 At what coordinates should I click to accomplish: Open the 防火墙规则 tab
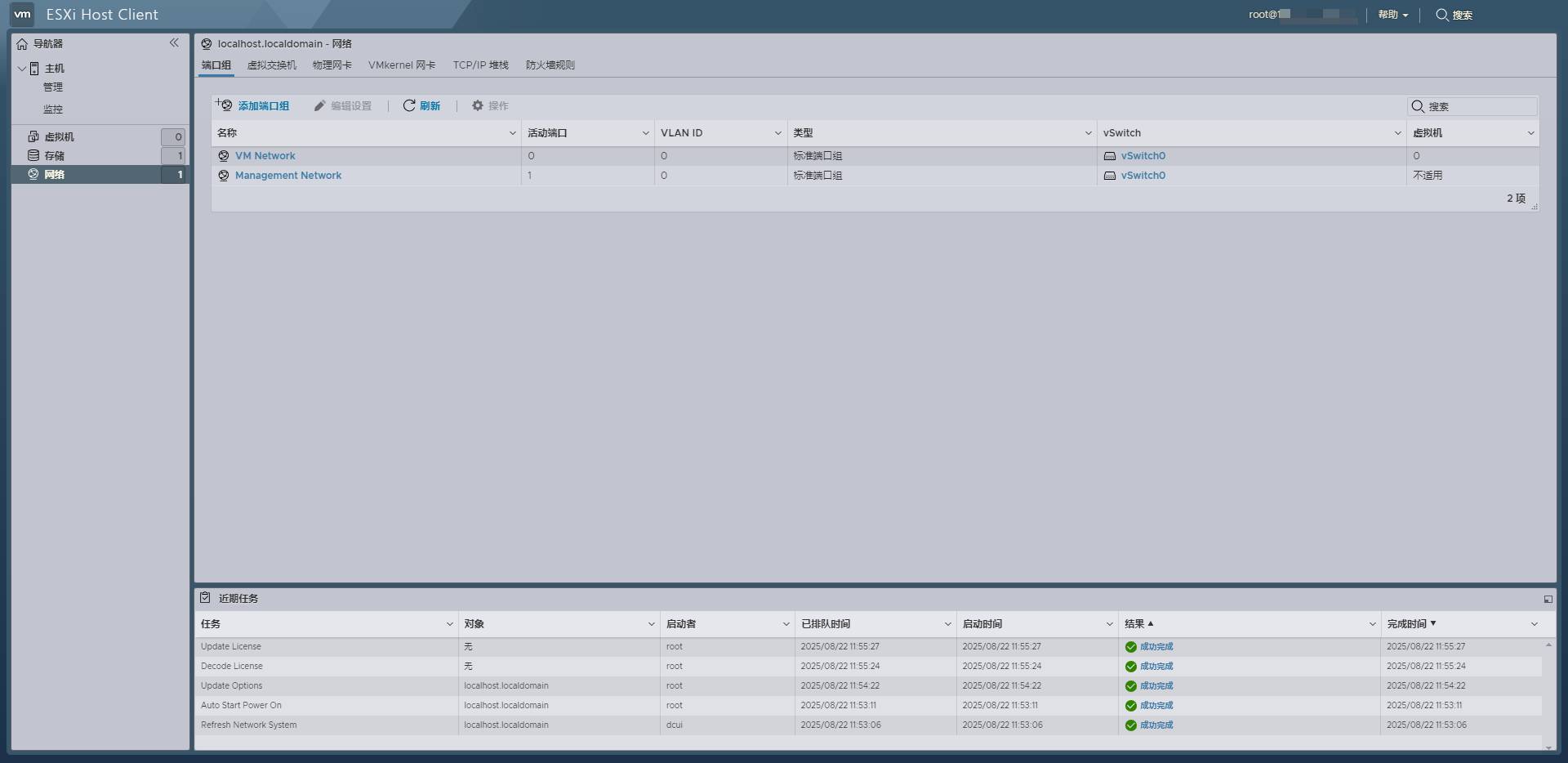550,65
